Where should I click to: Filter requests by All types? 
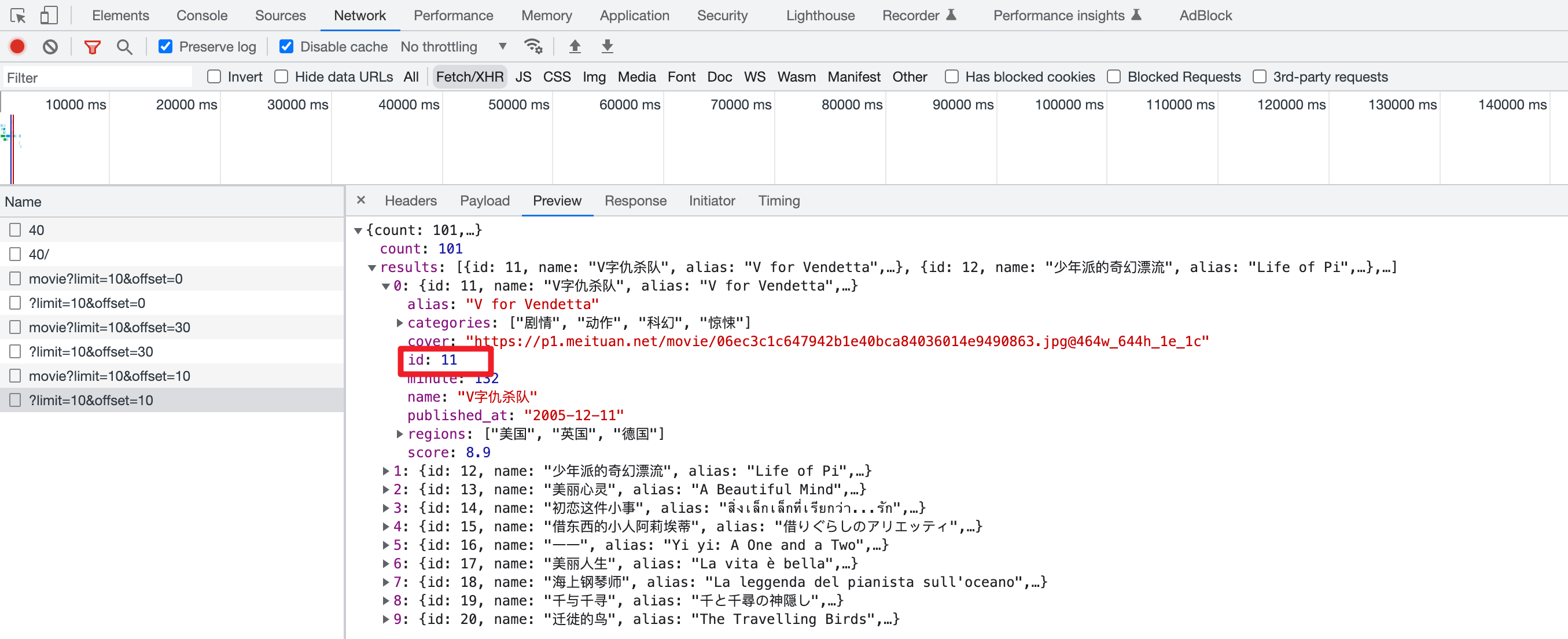[411, 77]
